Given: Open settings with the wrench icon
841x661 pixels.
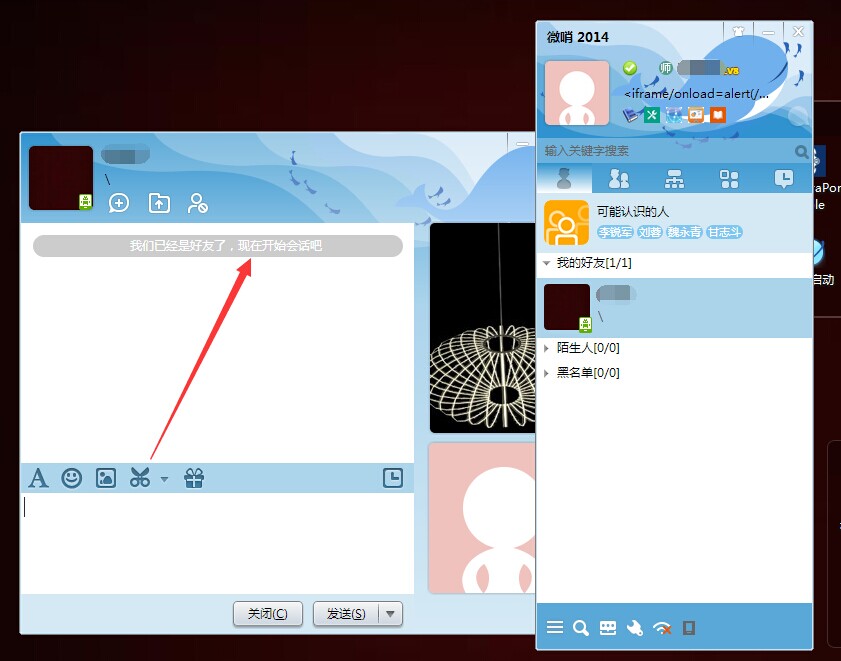Looking at the screenshot, I should pos(635,627).
